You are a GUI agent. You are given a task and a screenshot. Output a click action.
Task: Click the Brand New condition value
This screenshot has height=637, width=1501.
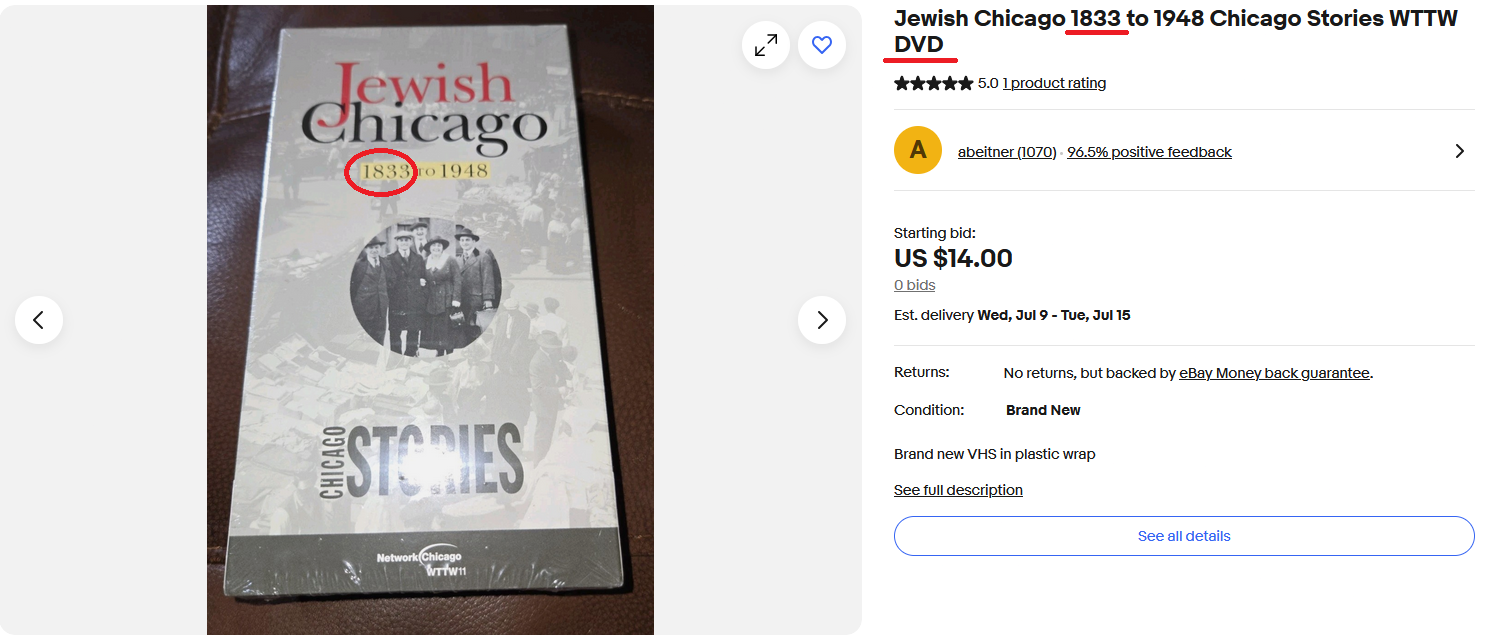(x=1043, y=410)
